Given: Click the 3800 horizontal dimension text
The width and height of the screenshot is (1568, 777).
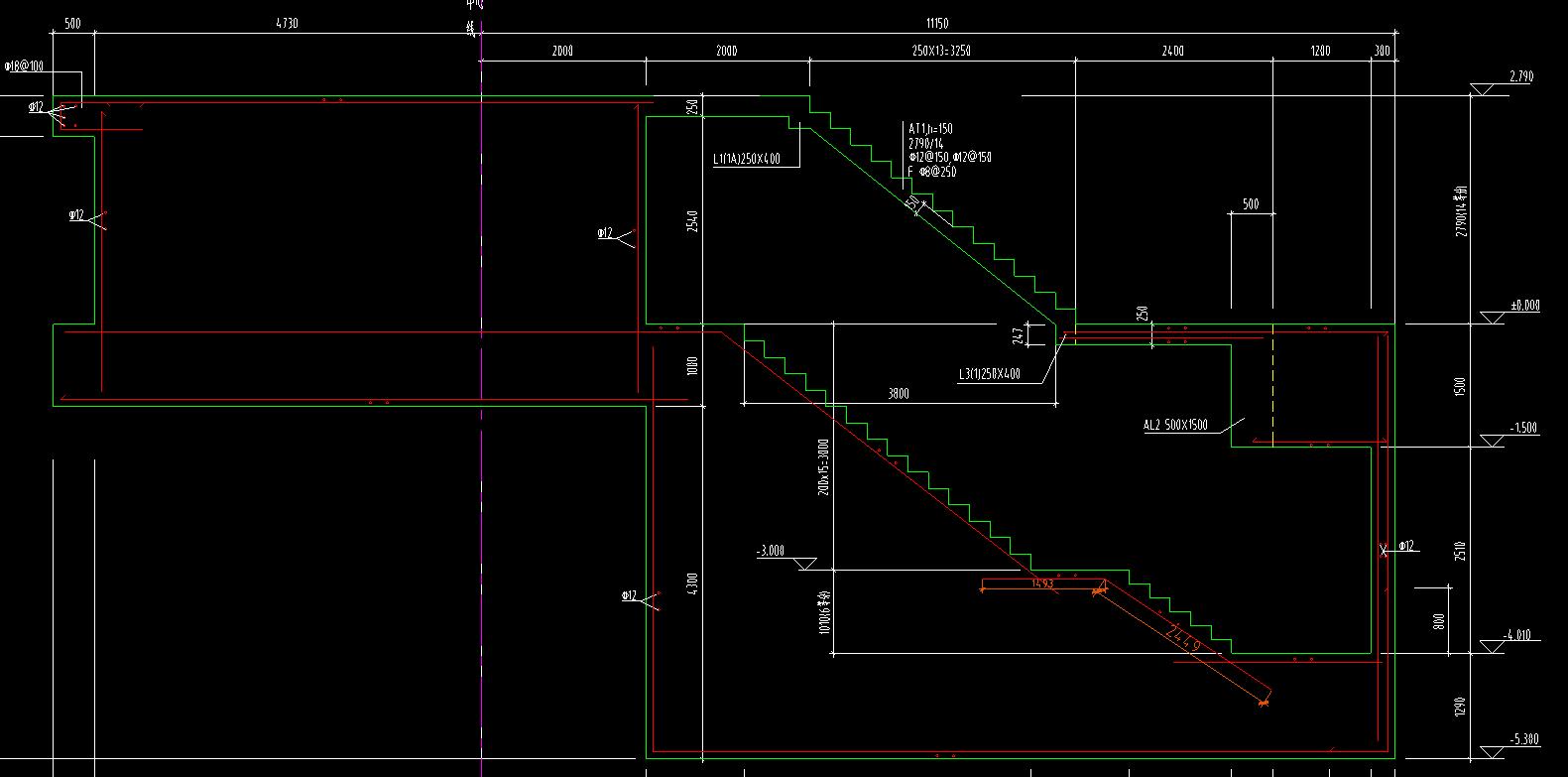Looking at the screenshot, I should (x=898, y=394).
